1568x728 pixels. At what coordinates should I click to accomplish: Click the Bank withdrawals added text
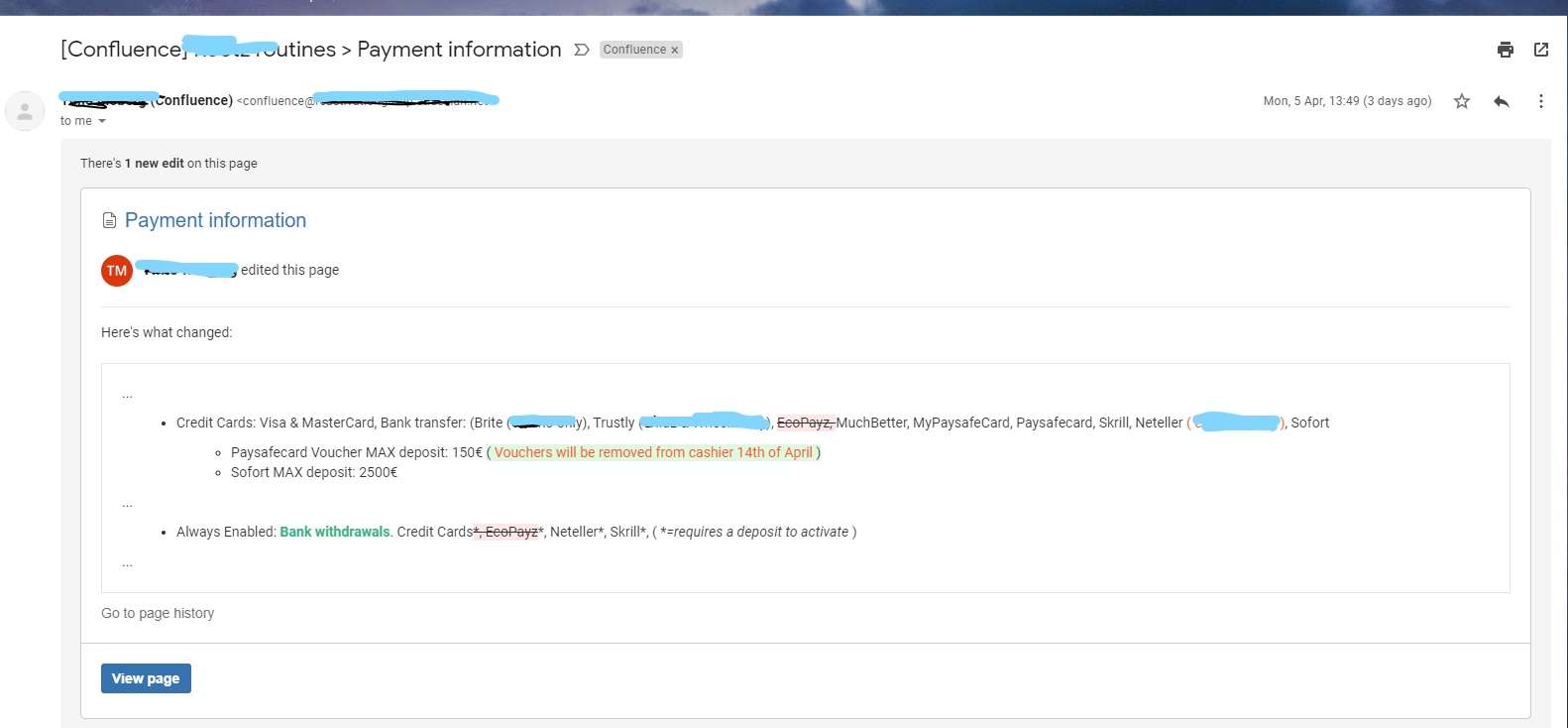[335, 532]
